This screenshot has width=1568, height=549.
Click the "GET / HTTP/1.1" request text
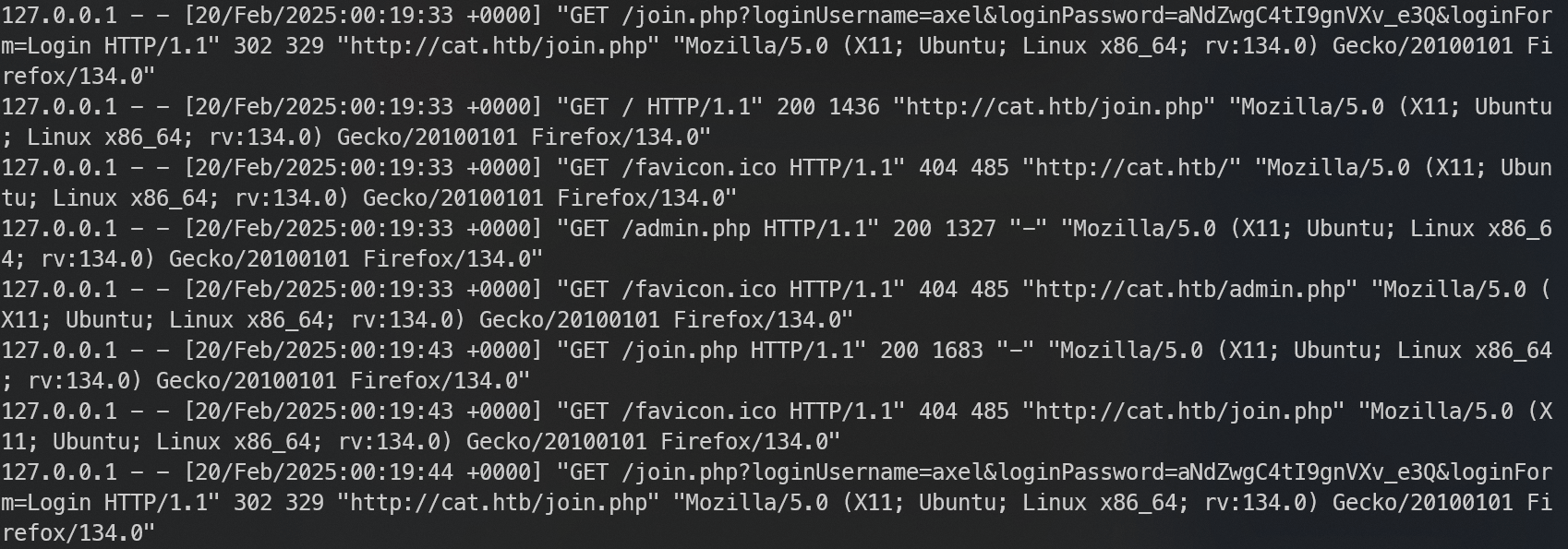coord(659,107)
